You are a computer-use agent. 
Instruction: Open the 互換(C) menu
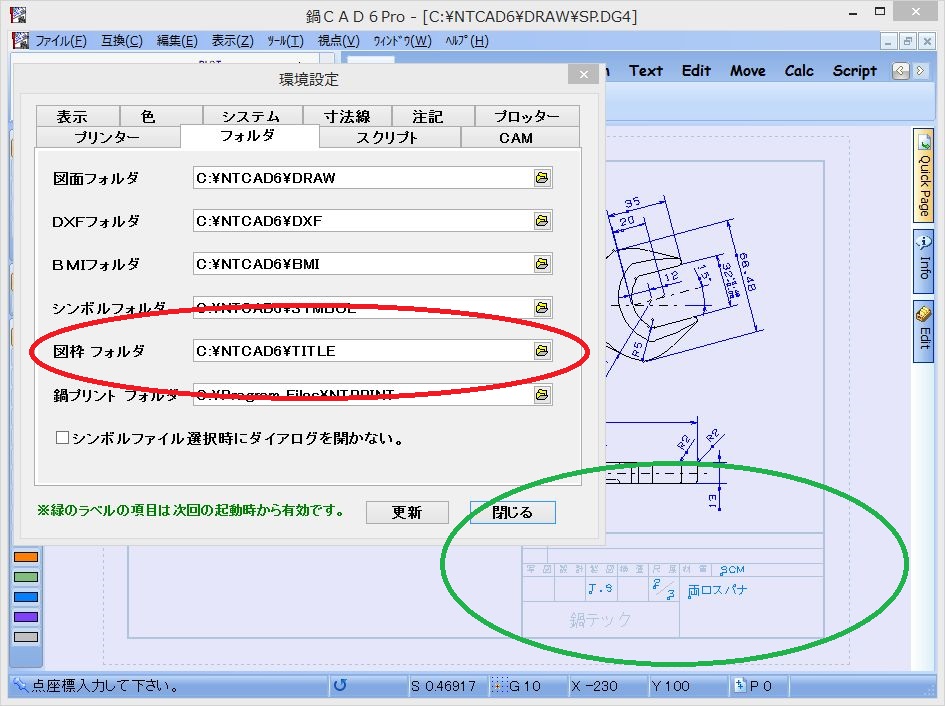(122, 41)
